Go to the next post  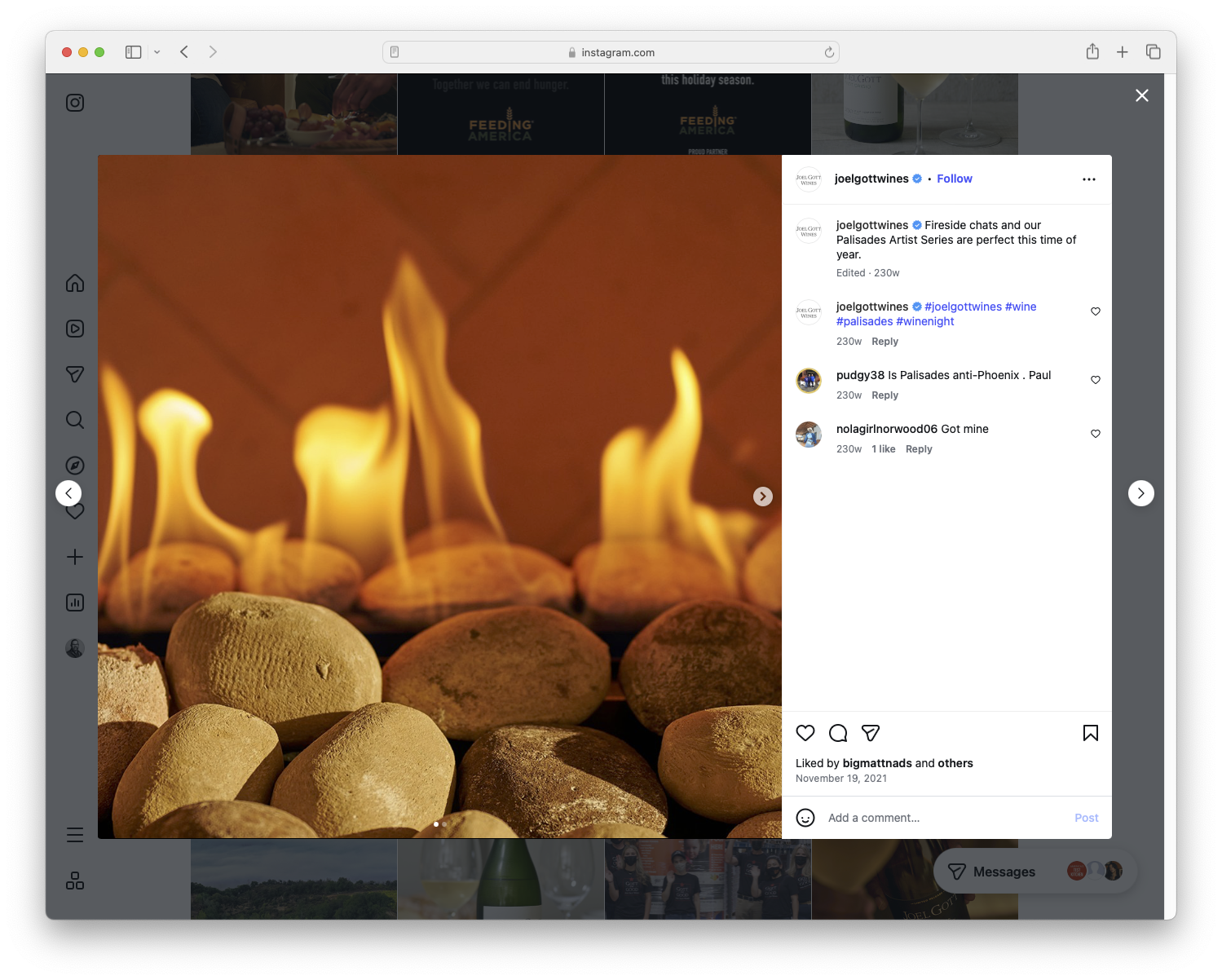[x=1141, y=493]
